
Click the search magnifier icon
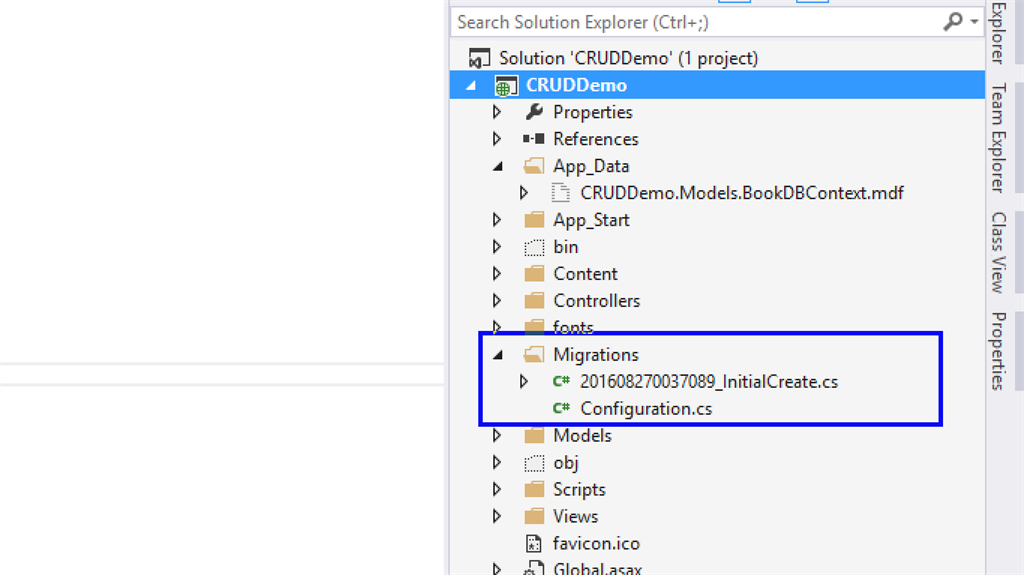[953, 22]
